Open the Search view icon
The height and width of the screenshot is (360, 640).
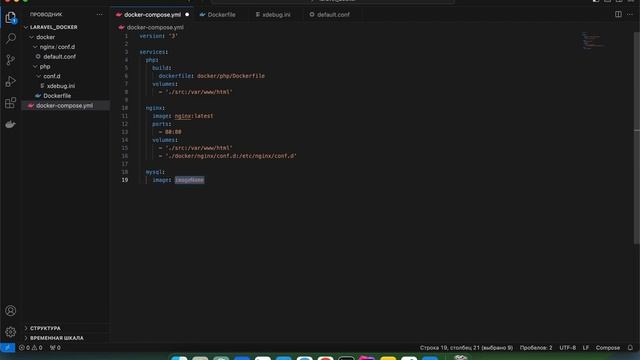pyautogui.click(x=11, y=39)
